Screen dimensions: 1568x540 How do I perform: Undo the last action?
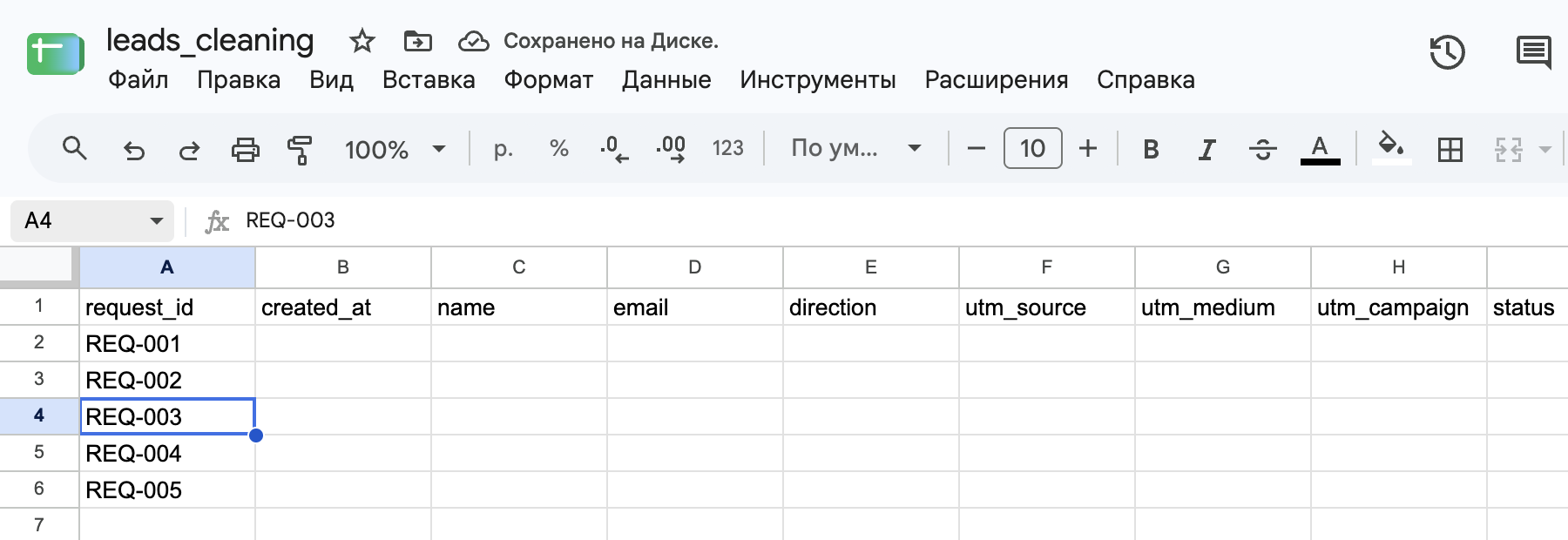(133, 150)
